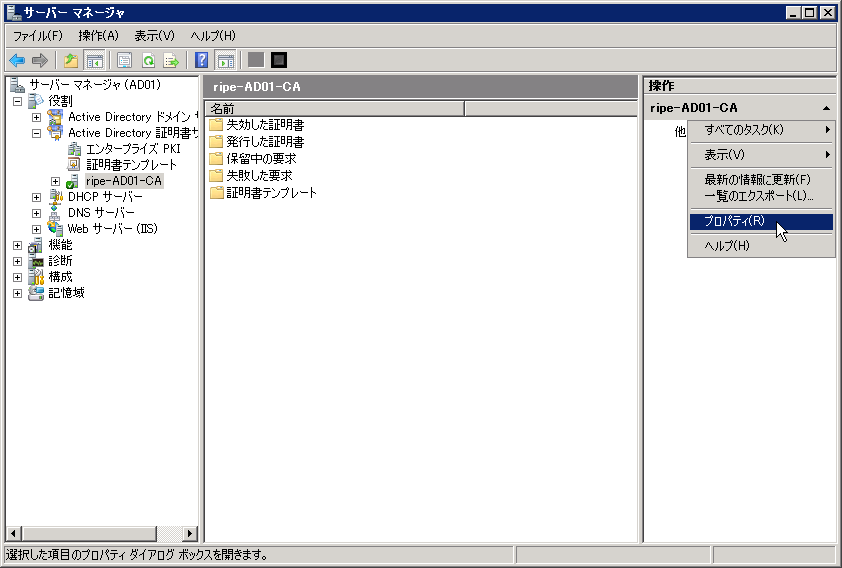Collapse the 役割 node

pyautogui.click(x=17, y=101)
